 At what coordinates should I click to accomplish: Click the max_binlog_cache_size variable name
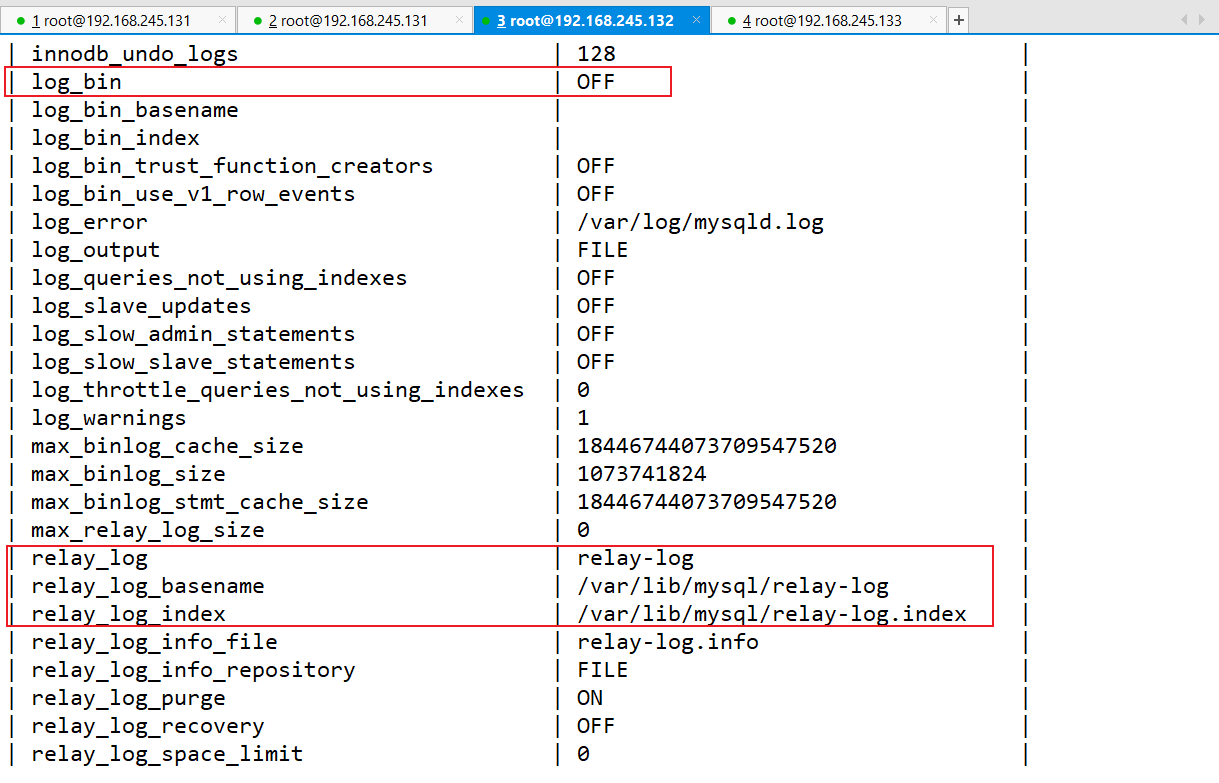[x=167, y=446]
